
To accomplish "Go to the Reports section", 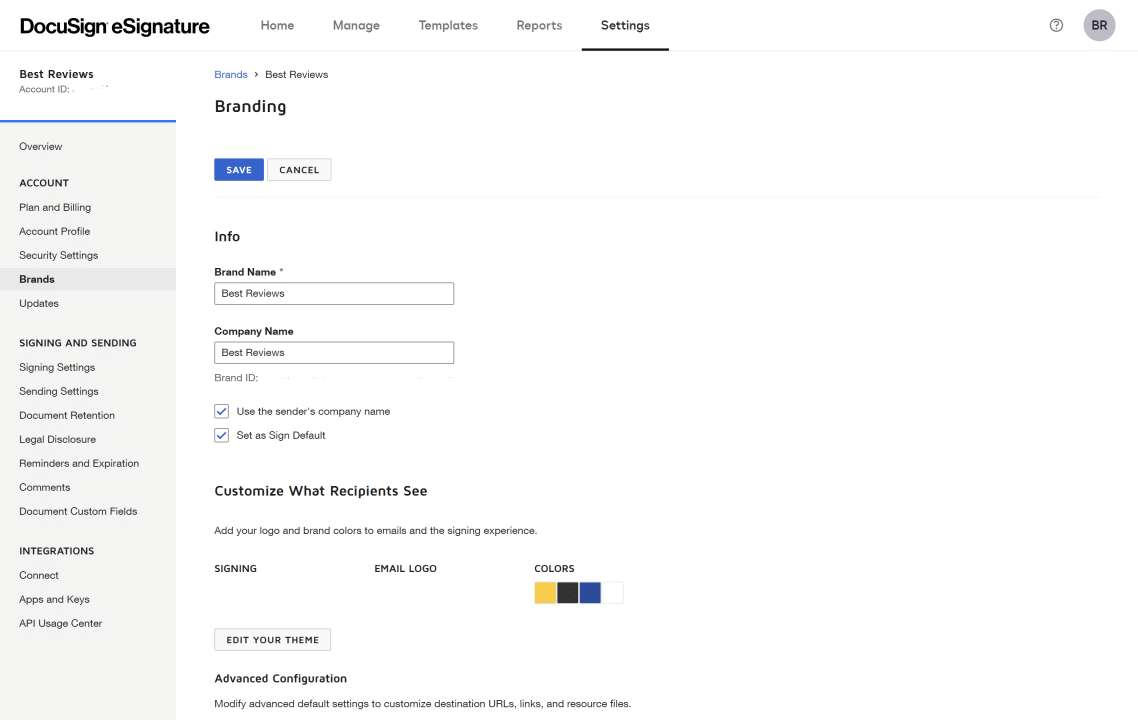I will pyautogui.click(x=539, y=25).
